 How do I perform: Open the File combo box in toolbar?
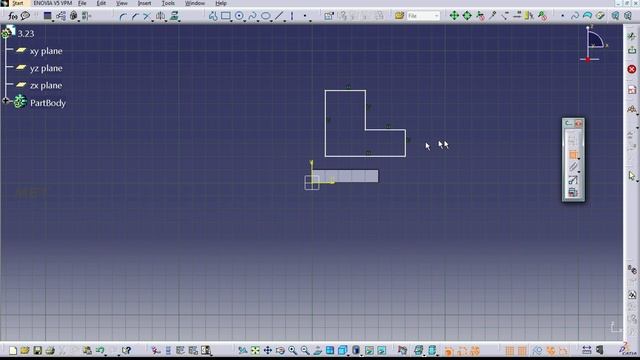[423, 16]
